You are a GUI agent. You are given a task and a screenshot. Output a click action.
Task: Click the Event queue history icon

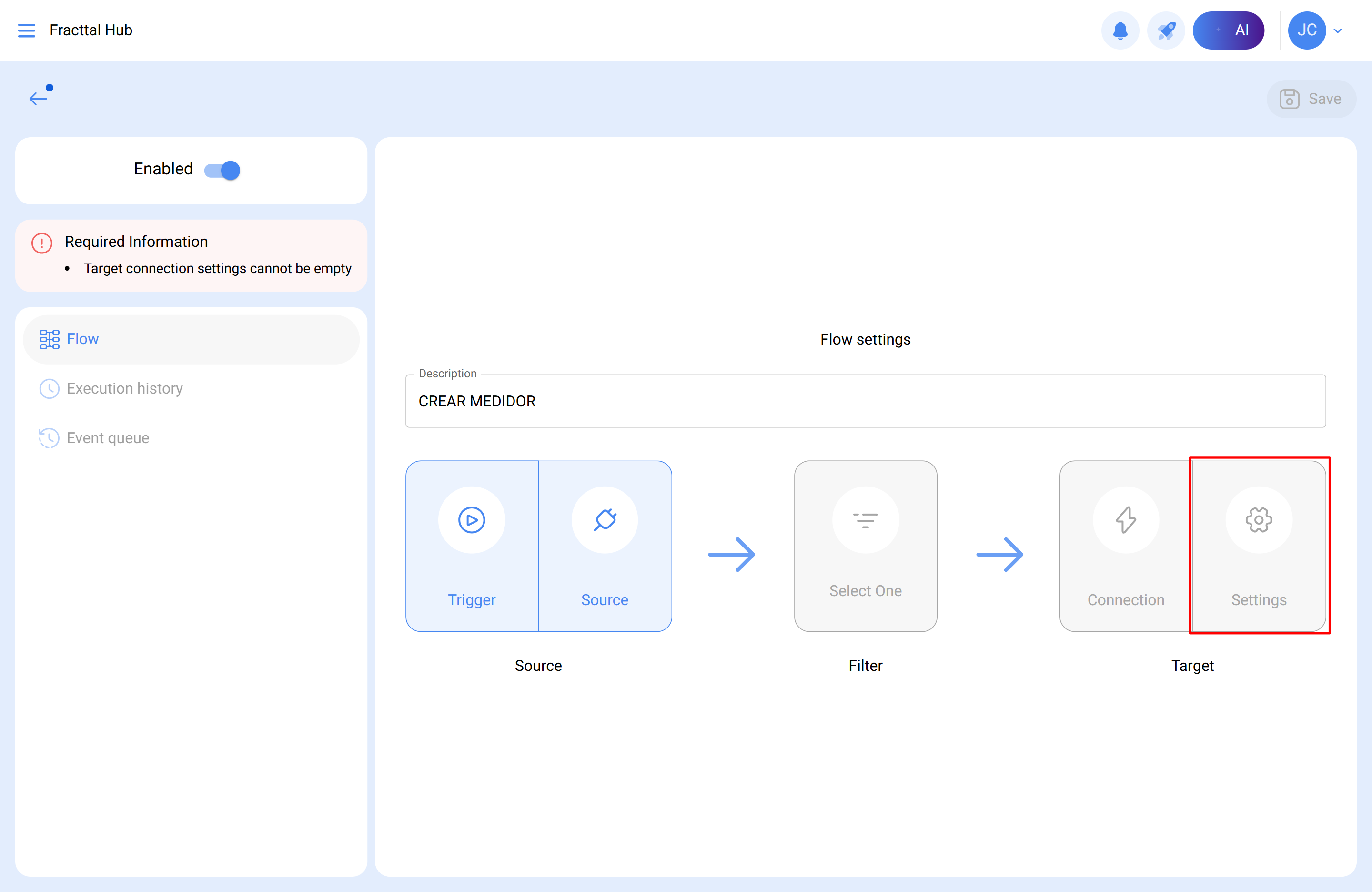[x=49, y=437]
